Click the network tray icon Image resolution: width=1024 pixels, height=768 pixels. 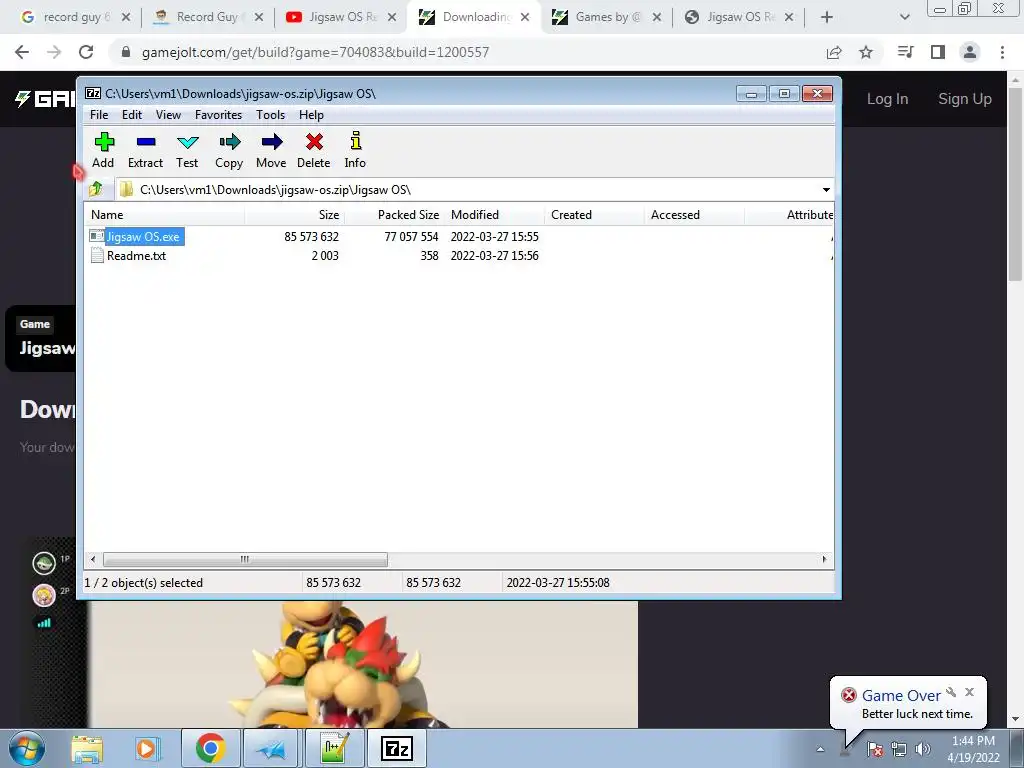(899, 749)
